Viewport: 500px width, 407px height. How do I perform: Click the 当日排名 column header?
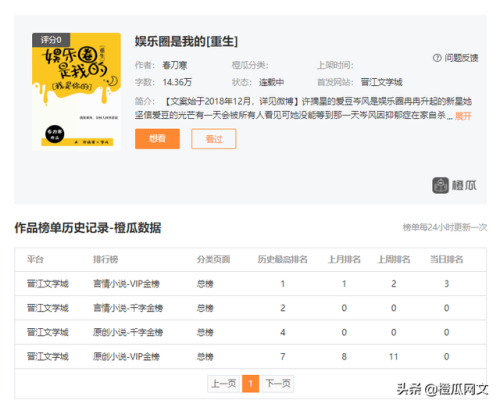[446, 259]
